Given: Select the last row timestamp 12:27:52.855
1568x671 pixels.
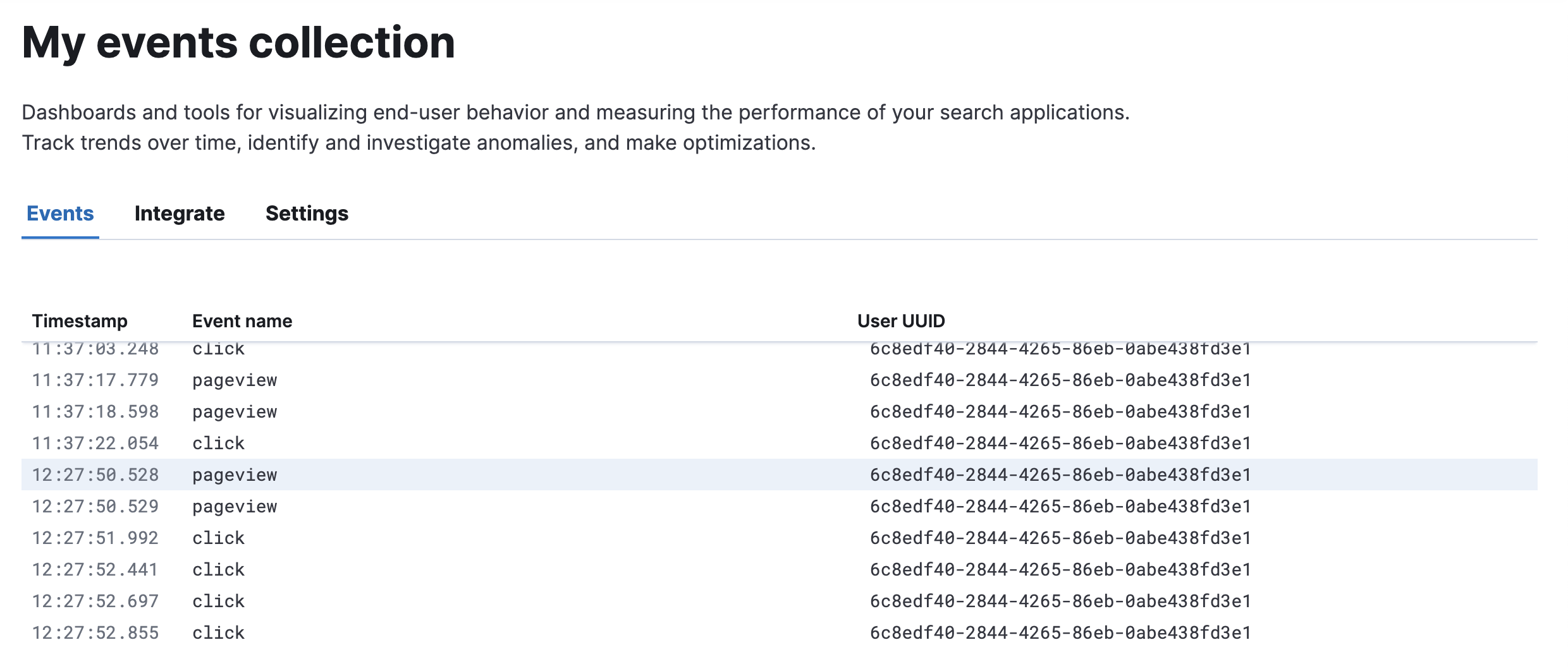Looking at the screenshot, I should click(95, 633).
